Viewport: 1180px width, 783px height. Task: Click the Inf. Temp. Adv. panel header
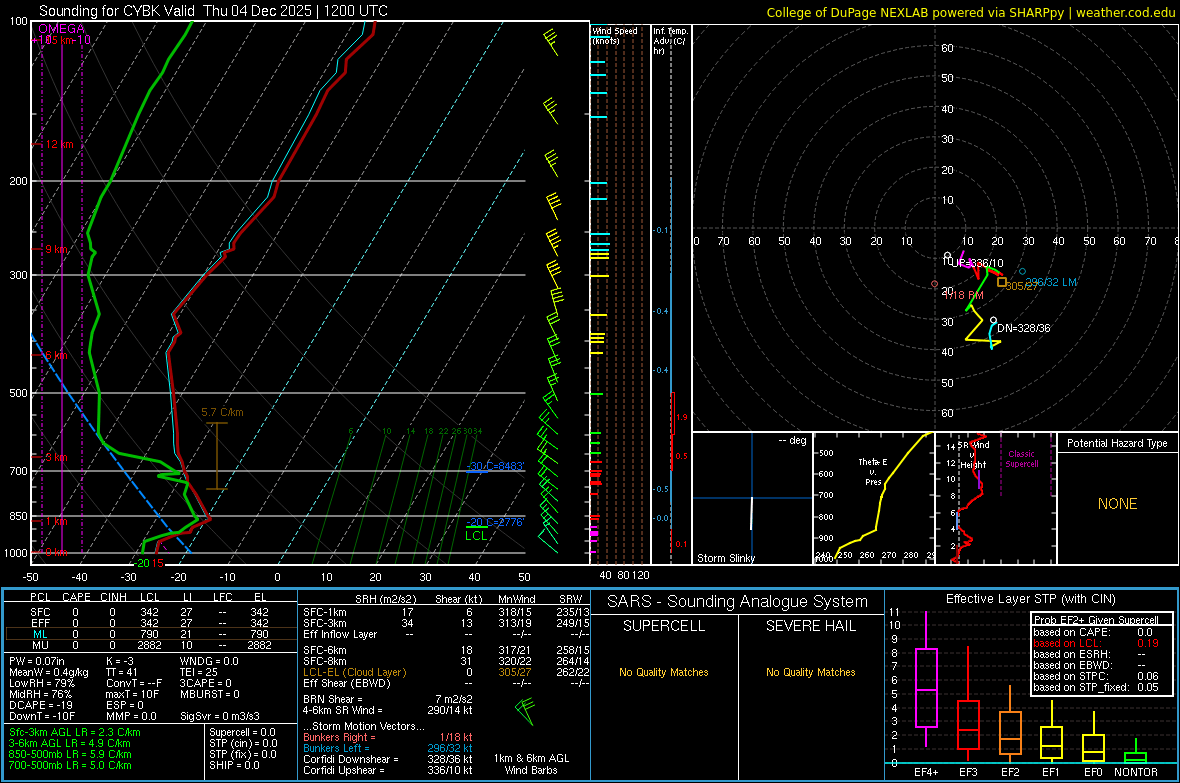670,41
